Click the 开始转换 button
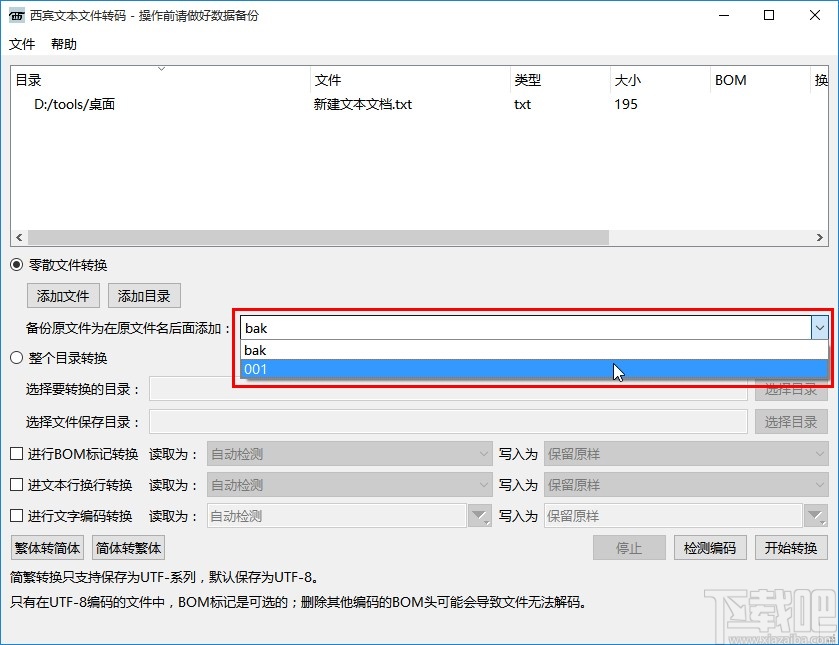 tap(791, 548)
